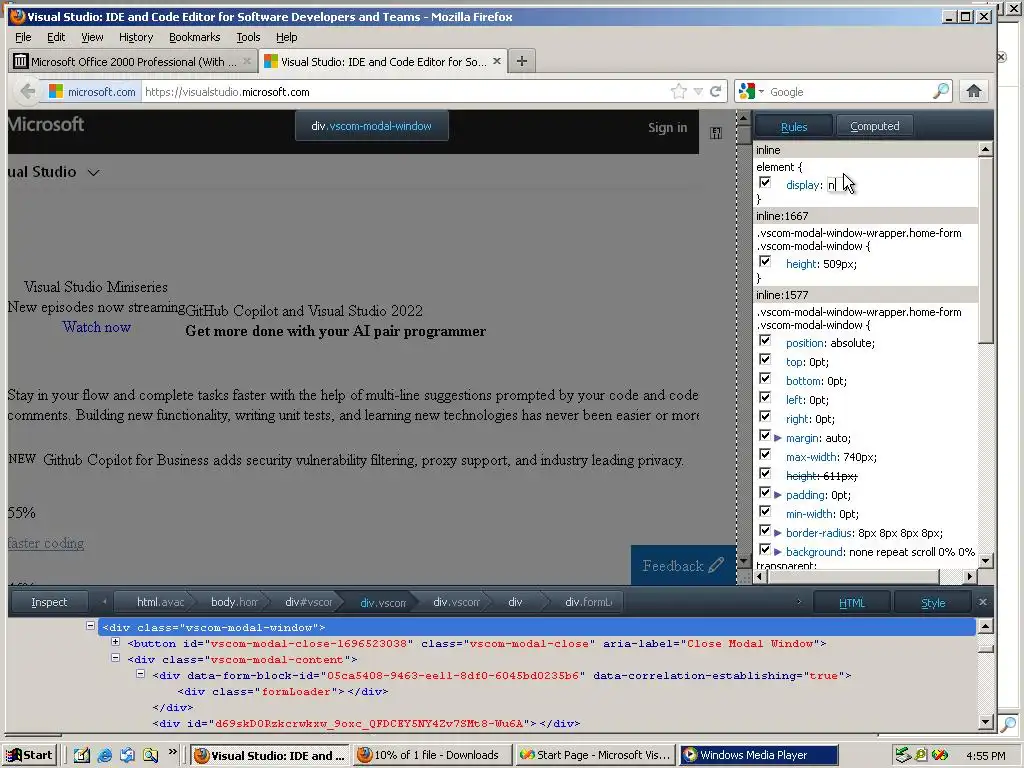Switch to Start Page Microsoft Visual taskbar item

pos(596,755)
